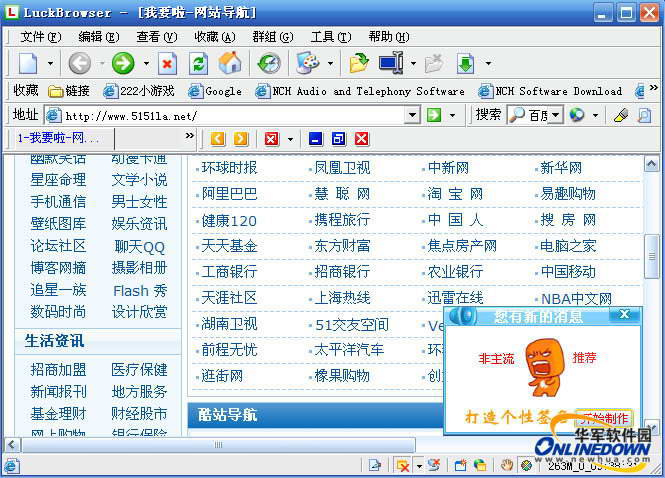Open the address bar URL dropdown

point(412,115)
